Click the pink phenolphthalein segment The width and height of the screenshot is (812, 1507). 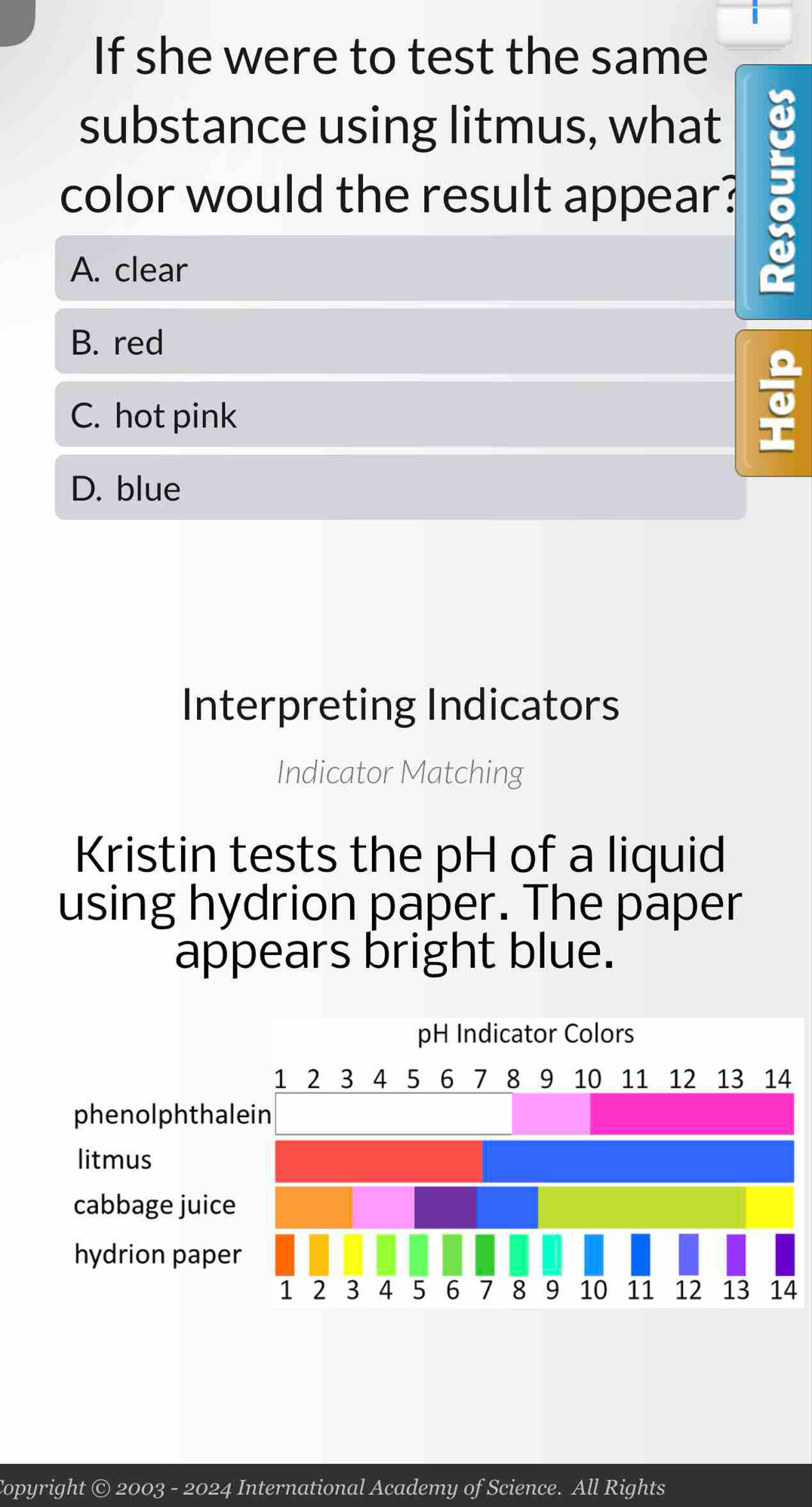(691, 1114)
